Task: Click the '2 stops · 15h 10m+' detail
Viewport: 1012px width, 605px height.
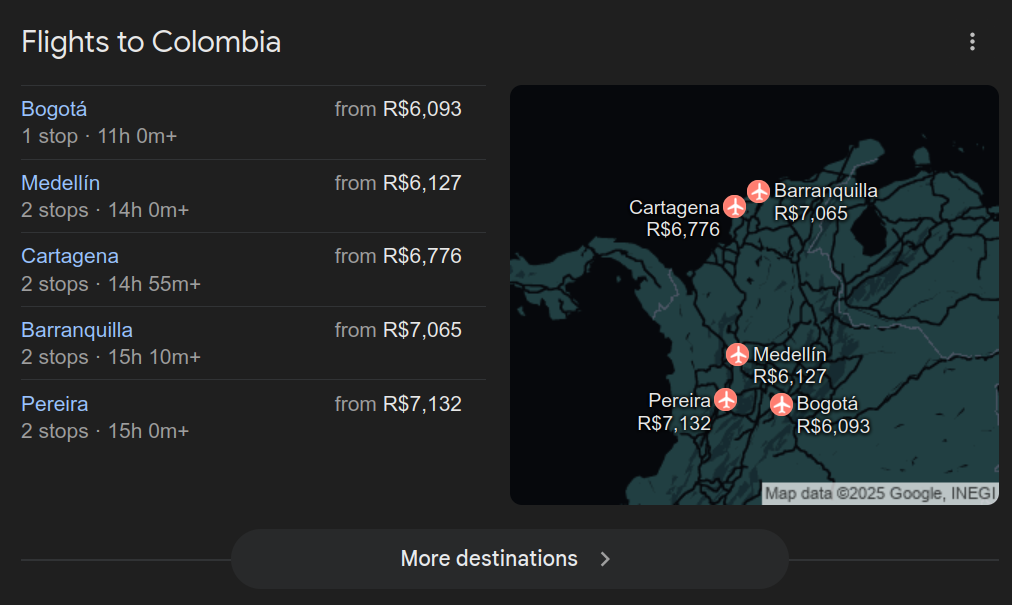Action: [x=111, y=357]
